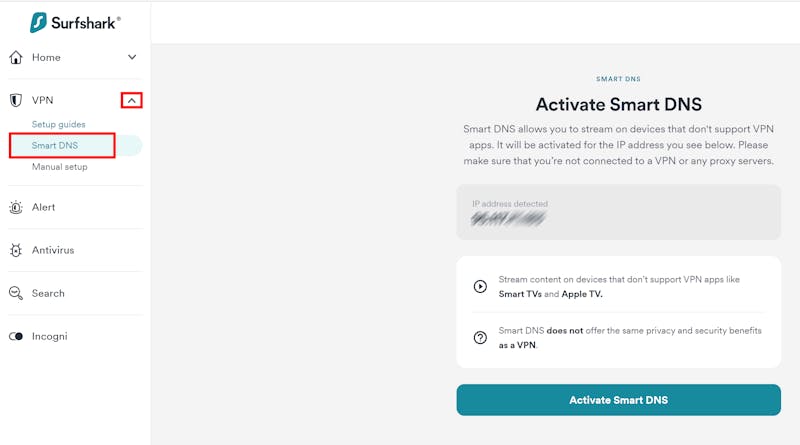
Task: Open Setup guides under VPN
Action: point(59,124)
